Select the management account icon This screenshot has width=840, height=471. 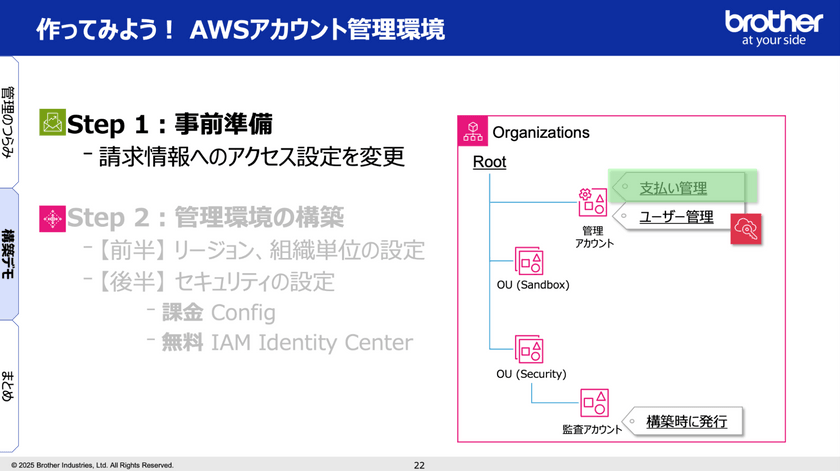590,203
